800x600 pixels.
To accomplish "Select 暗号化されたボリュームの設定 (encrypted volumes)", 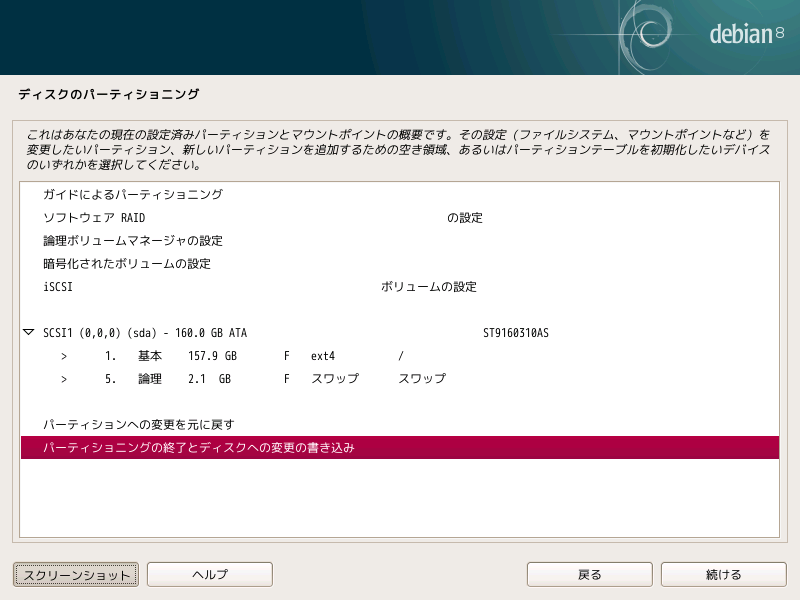I will [x=126, y=264].
